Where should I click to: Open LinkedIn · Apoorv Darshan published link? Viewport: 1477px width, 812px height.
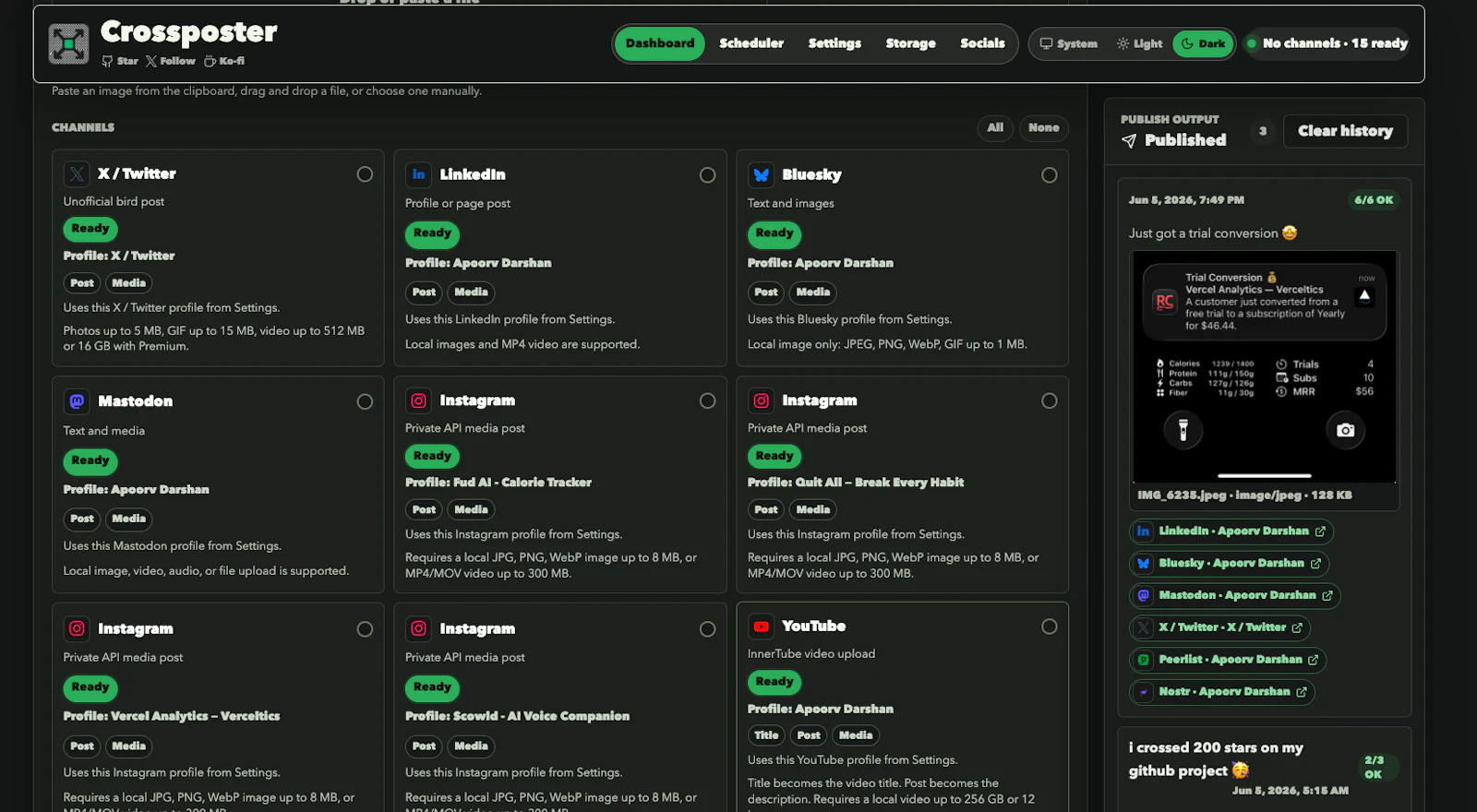coord(1231,531)
